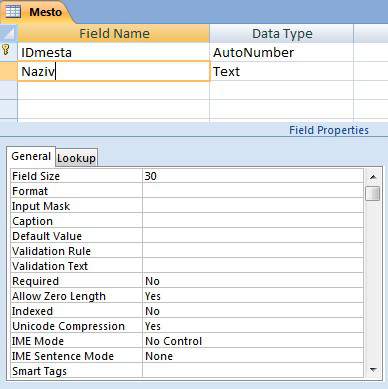Click the Data Type column header
Image resolution: width=388 pixels, height=389 pixels.
click(282, 33)
